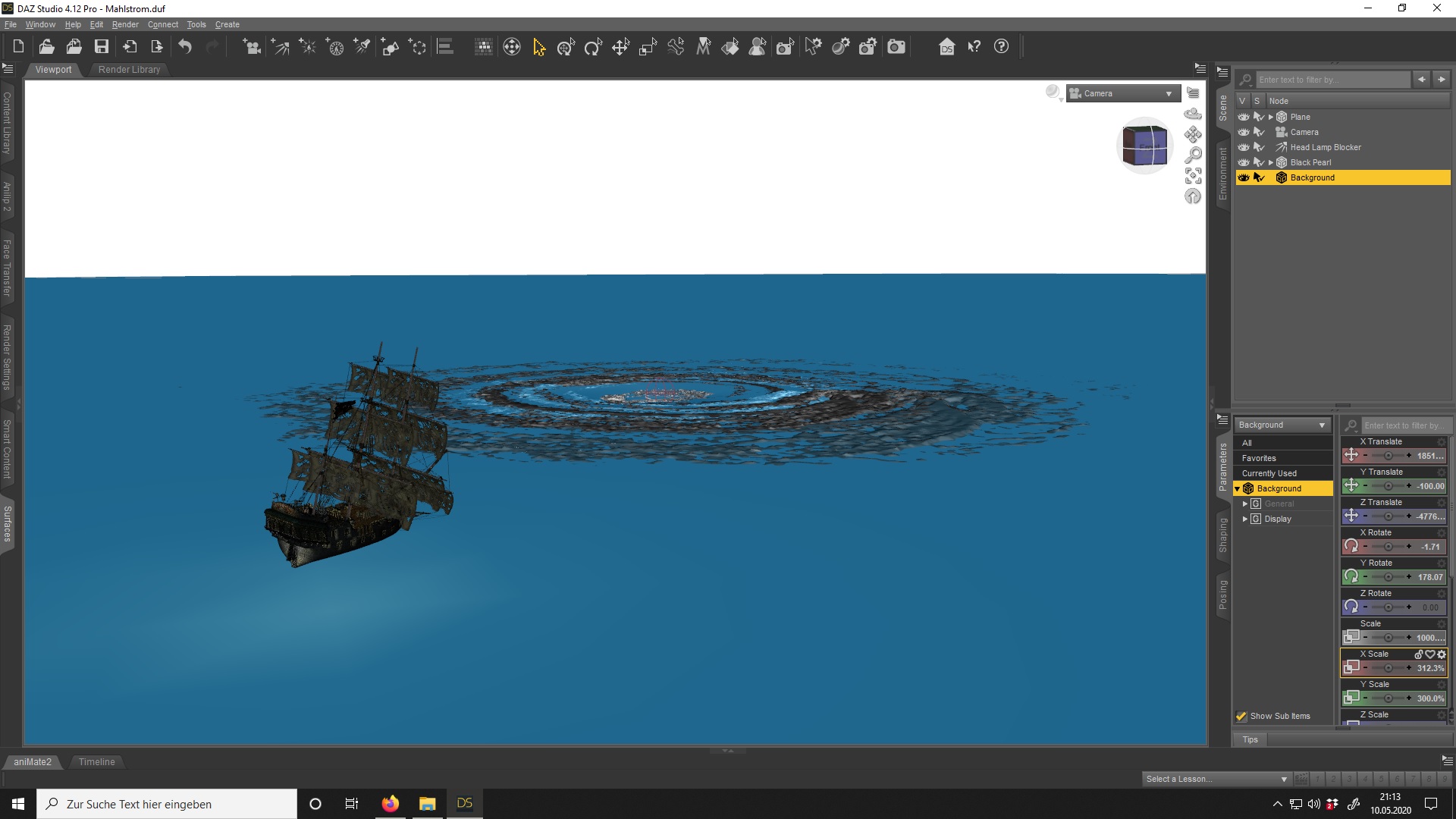Click the Render camera icon
The height and width of the screenshot is (819, 1456).
click(896, 47)
